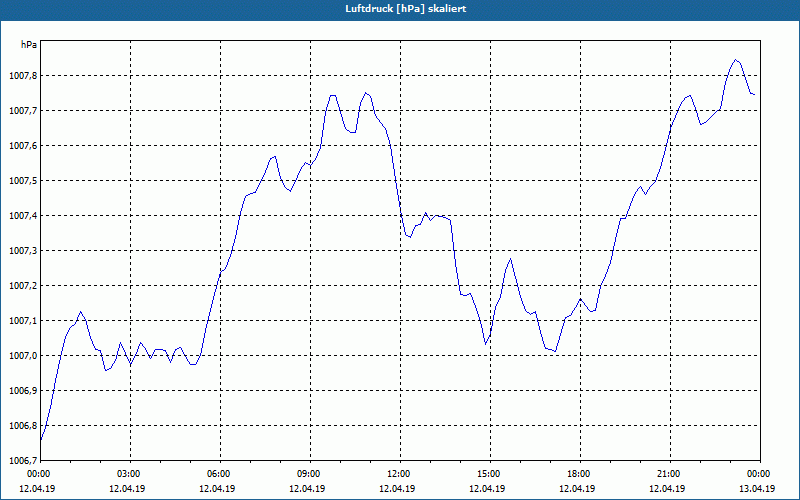Click the 1007,2 y-axis label
The width and height of the screenshot is (800, 500).
tap(22, 286)
